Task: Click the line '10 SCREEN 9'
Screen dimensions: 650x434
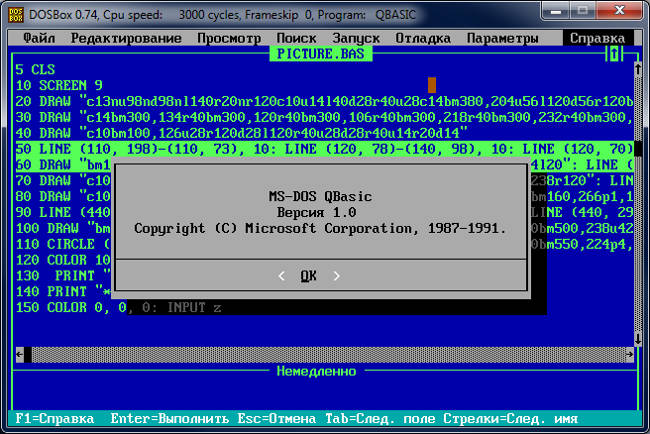Action: pyautogui.click(x=59, y=85)
